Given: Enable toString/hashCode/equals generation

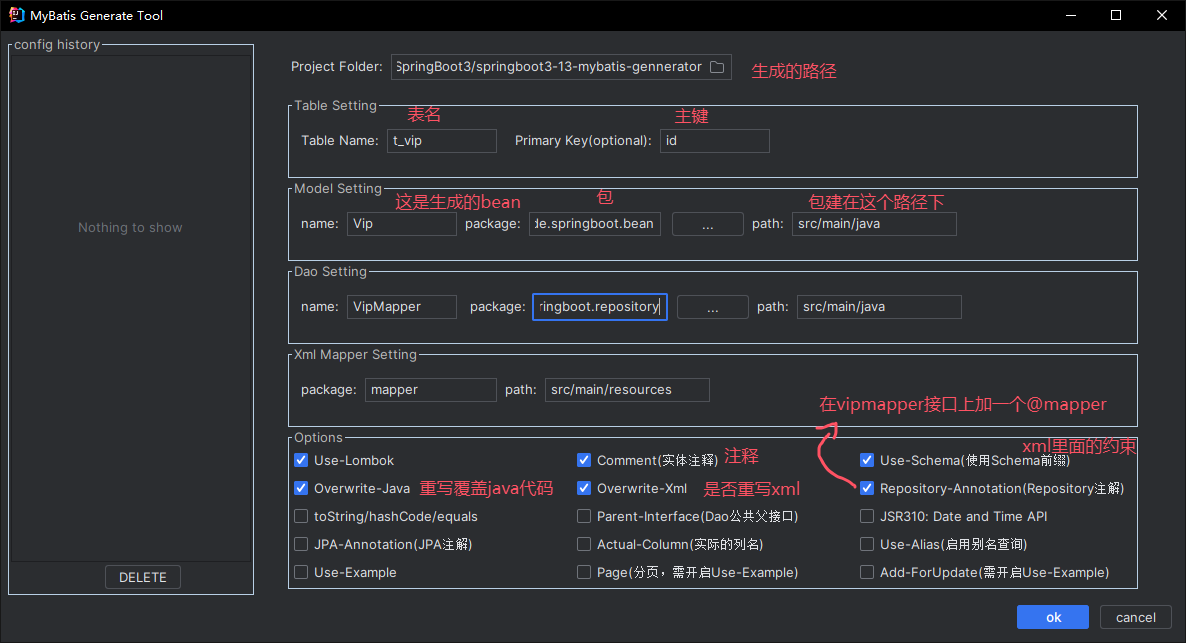Looking at the screenshot, I should click(x=301, y=516).
